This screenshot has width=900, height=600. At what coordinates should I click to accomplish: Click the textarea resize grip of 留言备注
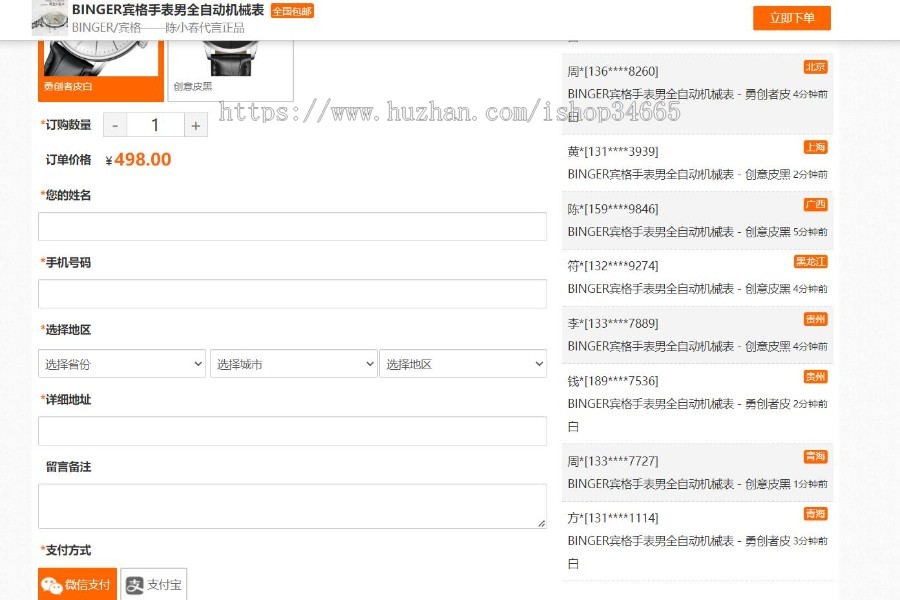(541, 523)
